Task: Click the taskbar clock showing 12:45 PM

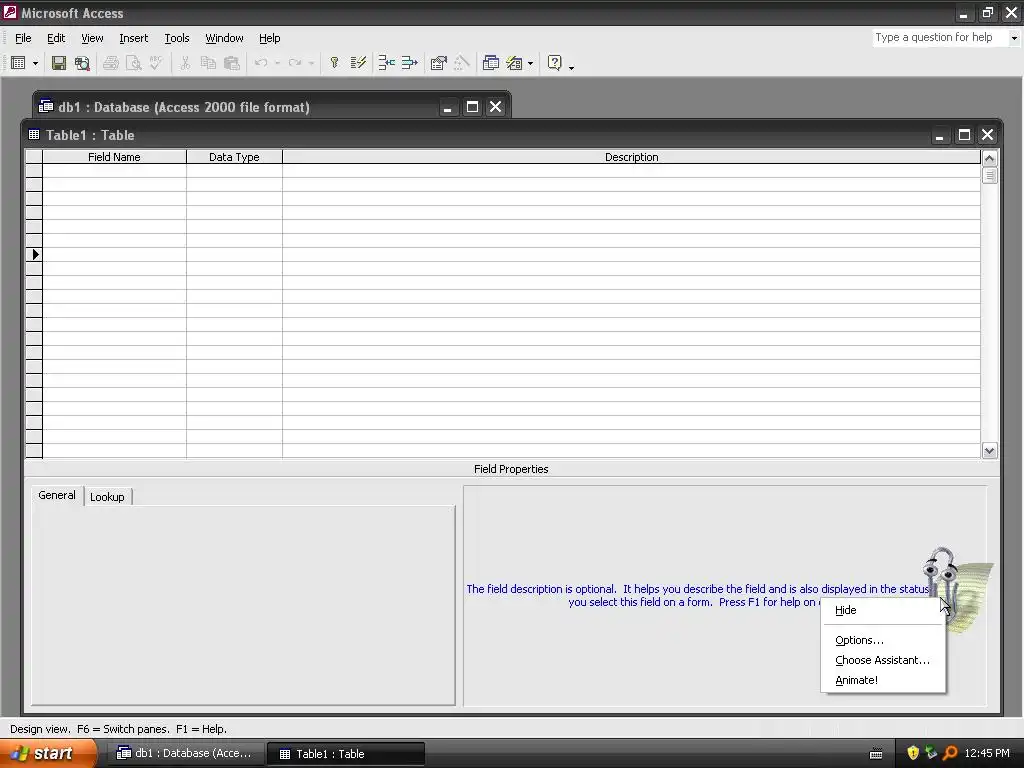Action: coord(987,753)
